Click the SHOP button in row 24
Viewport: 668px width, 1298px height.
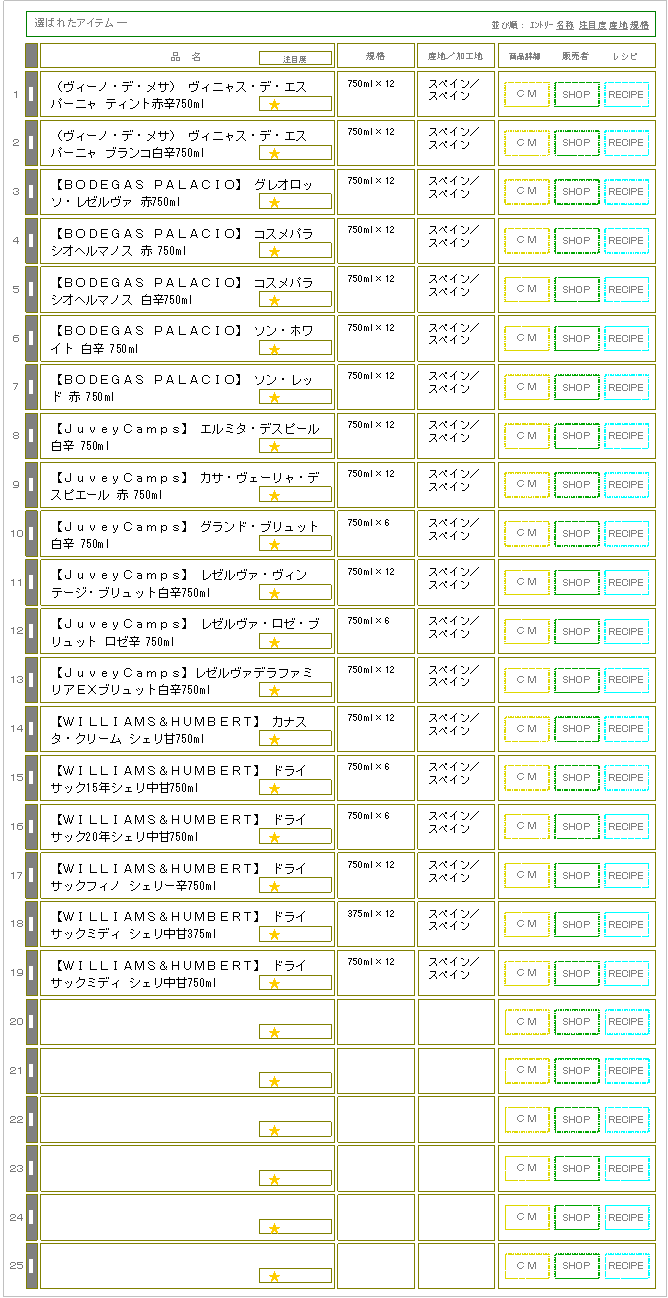[576, 1218]
